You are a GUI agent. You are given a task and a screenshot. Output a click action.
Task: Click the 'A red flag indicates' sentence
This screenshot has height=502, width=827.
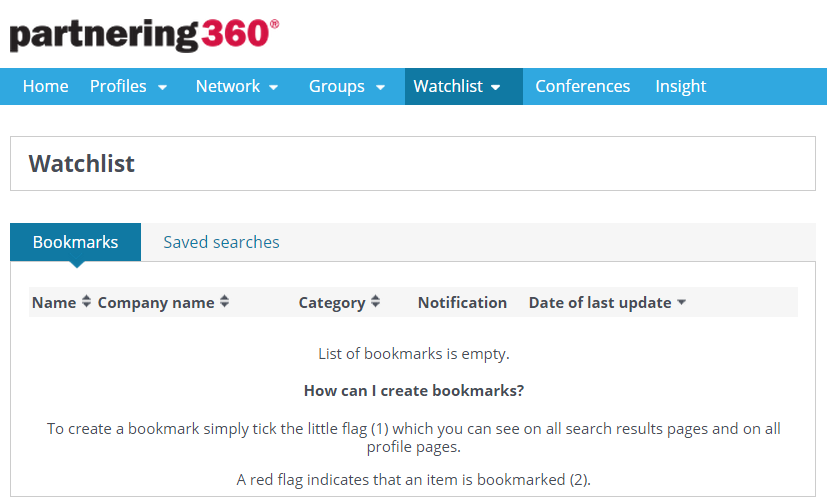414,480
